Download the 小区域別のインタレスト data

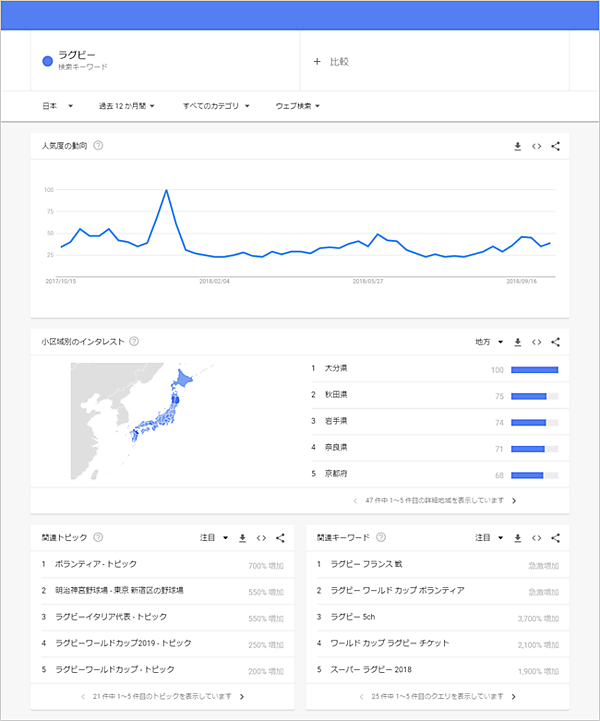pos(518,342)
